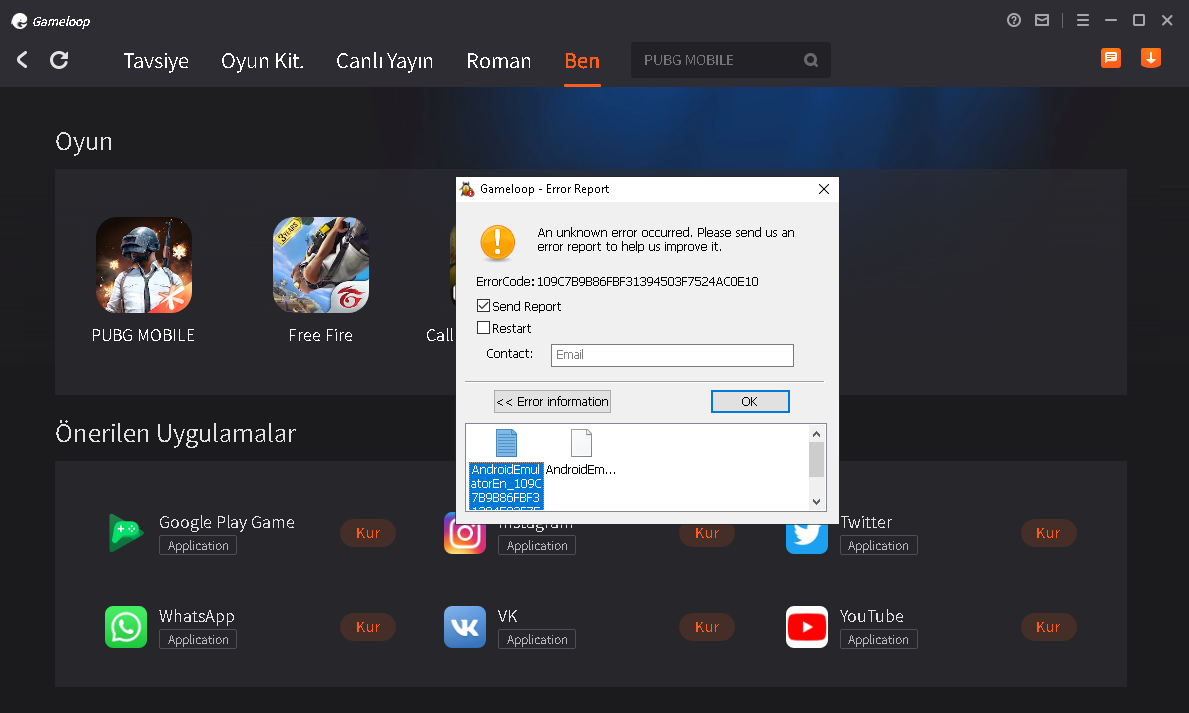Click the ErrorCode value text
The width and height of the screenshot is (1189, 713).
[648, 281]
